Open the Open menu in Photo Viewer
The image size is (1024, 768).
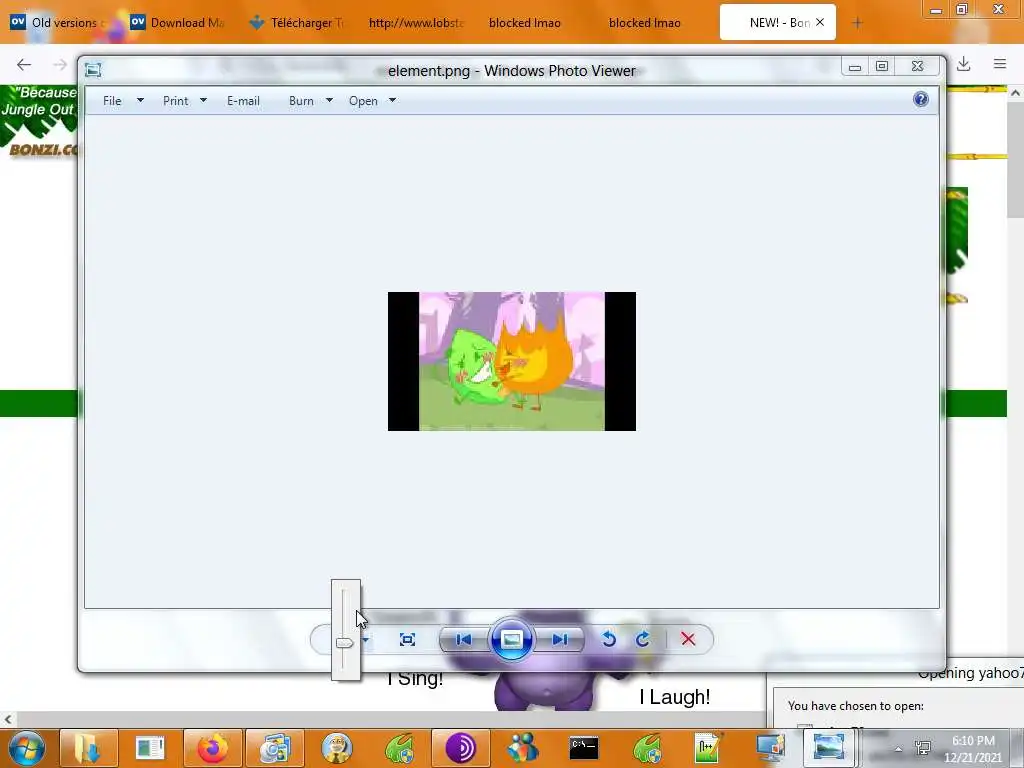pyautogui.click(x=363, y=101)
